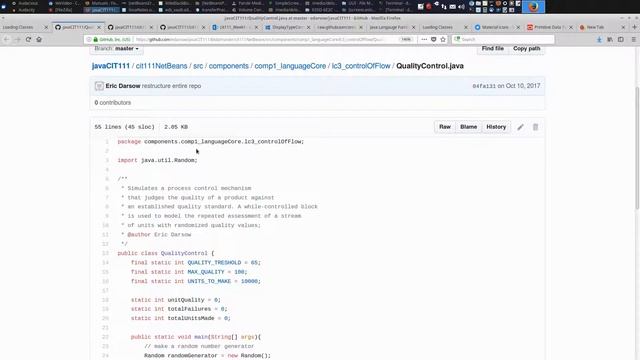Close the Java Language tab
Image resolution: width=640 pixels, height=360 pixels.
point(413,27)
